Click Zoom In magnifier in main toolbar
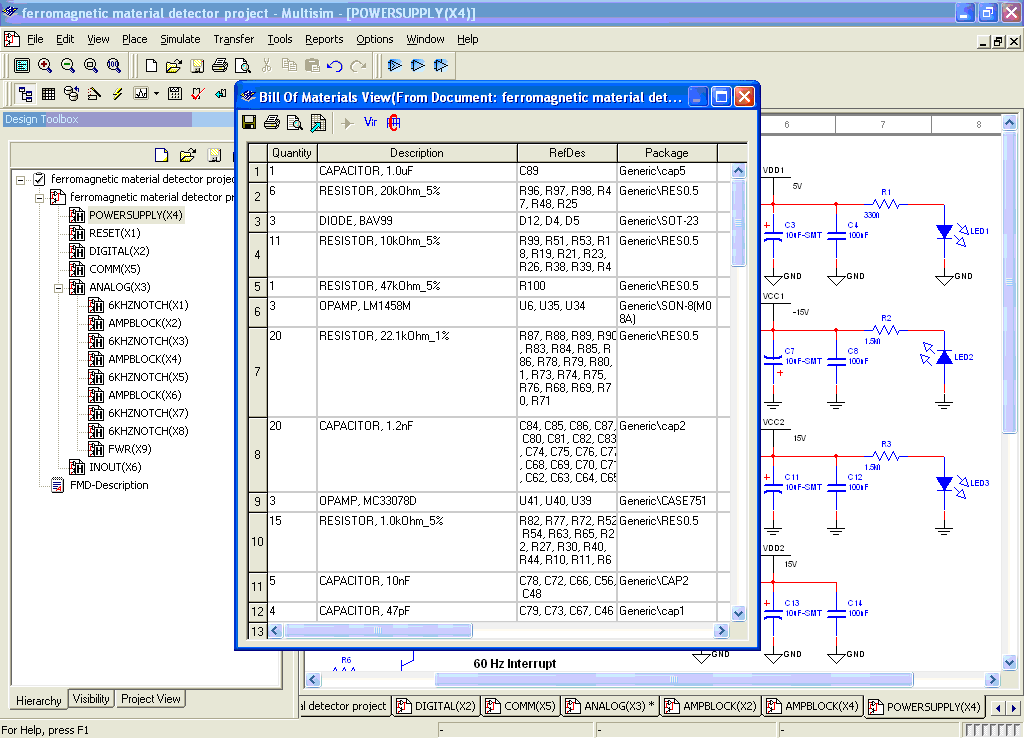This screenshot has height=738, width=1024. point(45,66)
